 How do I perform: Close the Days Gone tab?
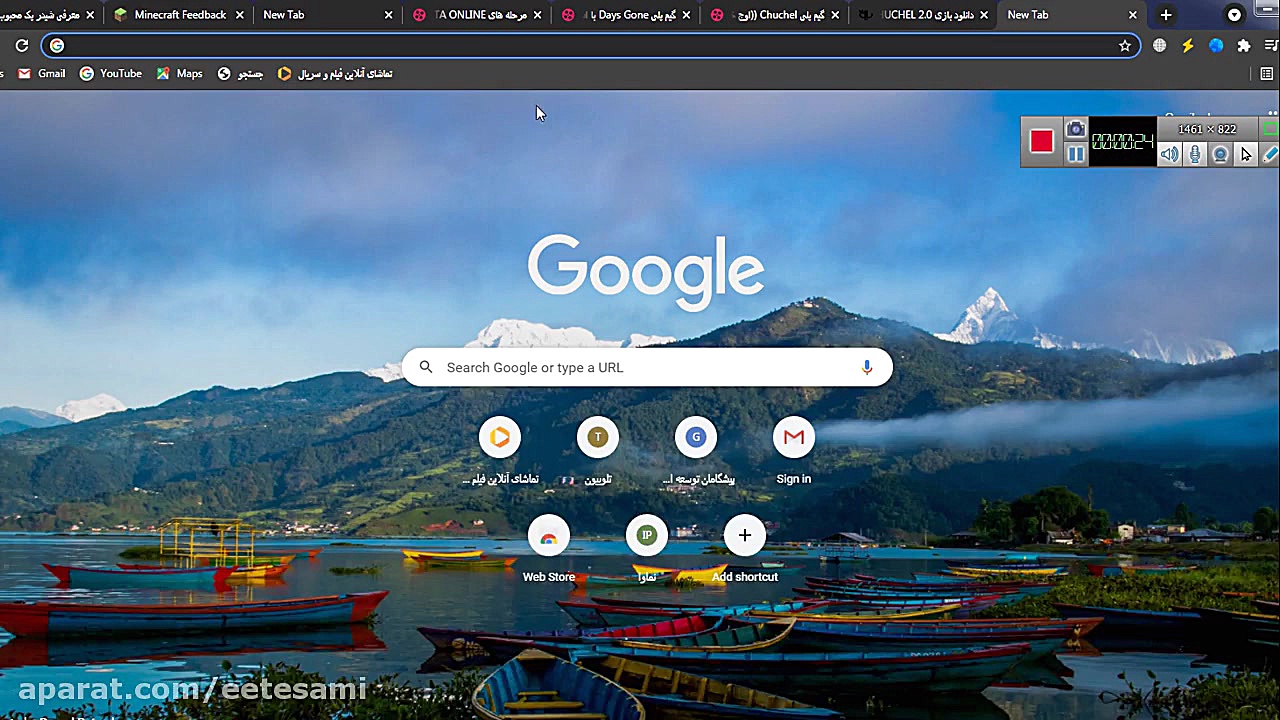(x=686, y=15)
